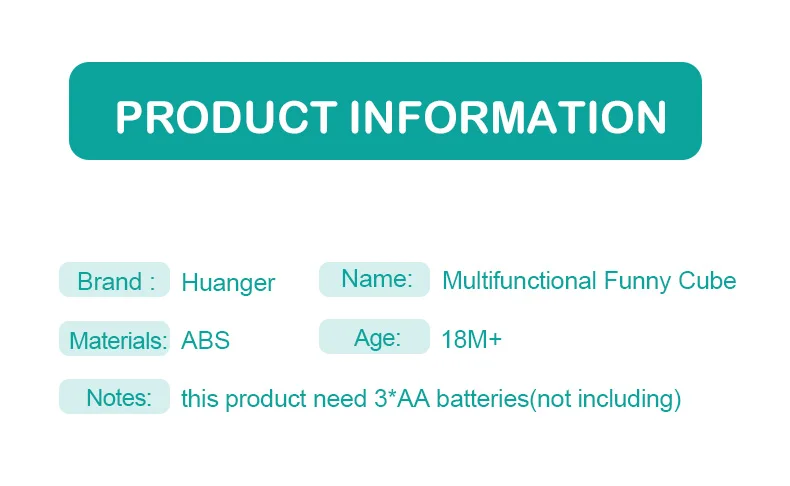
Task: Click the Huanger brand name
Action: click(228, 283)
